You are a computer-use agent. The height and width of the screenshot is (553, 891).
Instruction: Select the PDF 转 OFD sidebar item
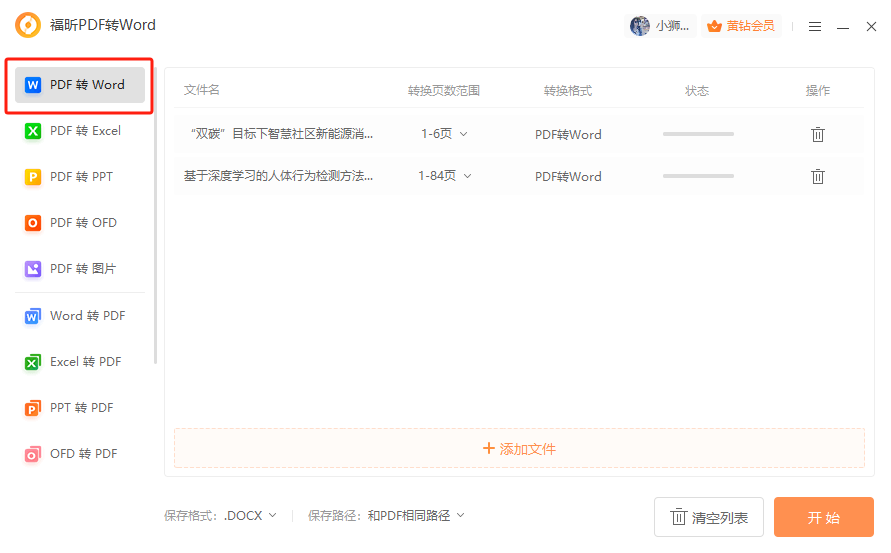coord(80,223)
